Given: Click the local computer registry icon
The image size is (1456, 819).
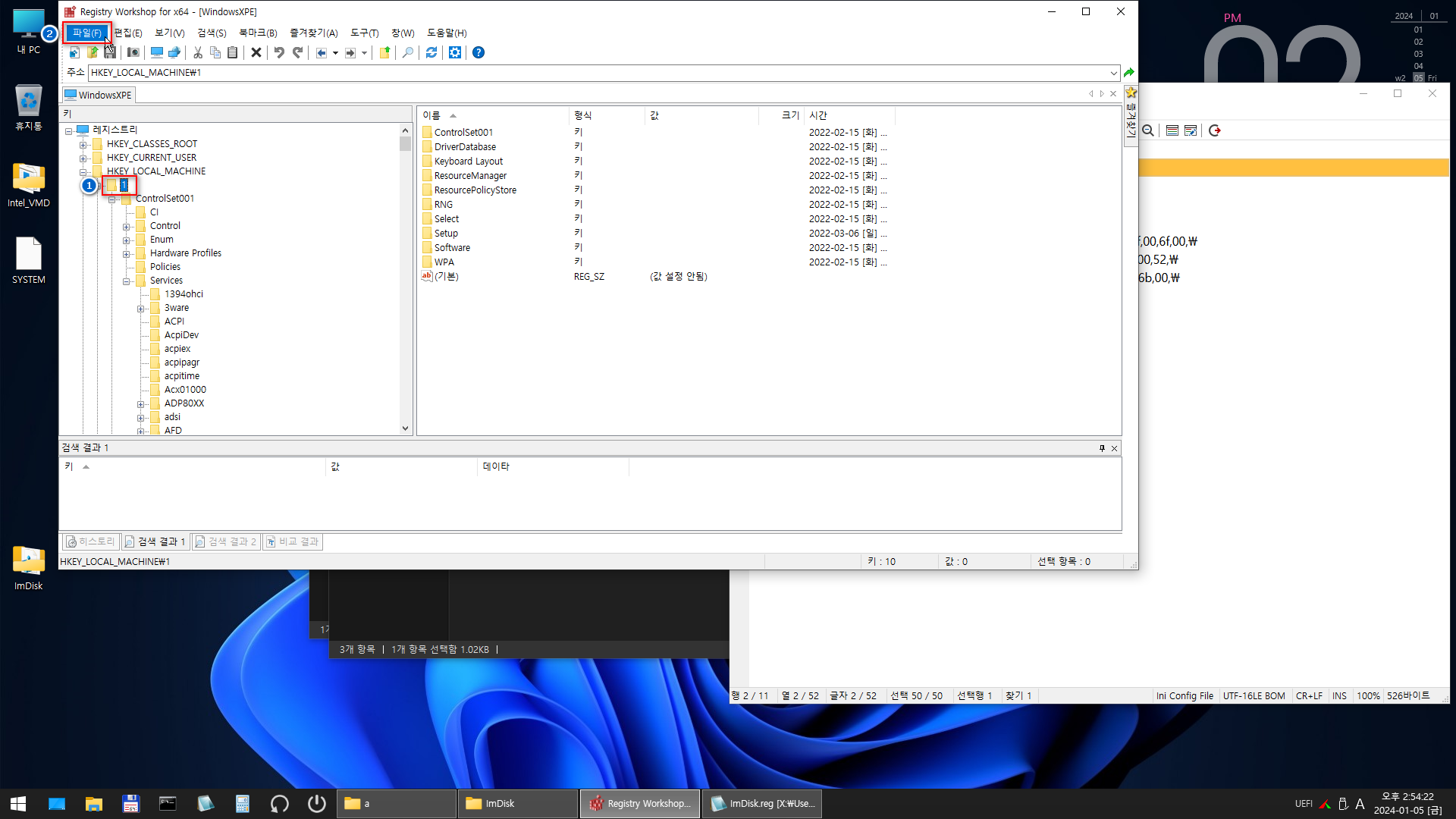Looking at the screenshot, I should pyautogui.click(x=157, y=52).
